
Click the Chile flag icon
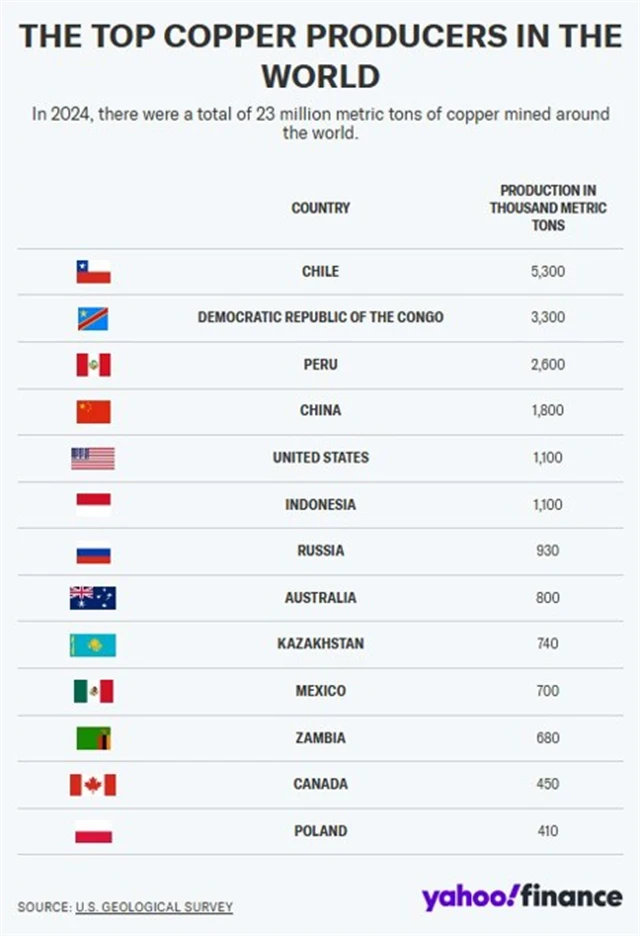(93, 271)
